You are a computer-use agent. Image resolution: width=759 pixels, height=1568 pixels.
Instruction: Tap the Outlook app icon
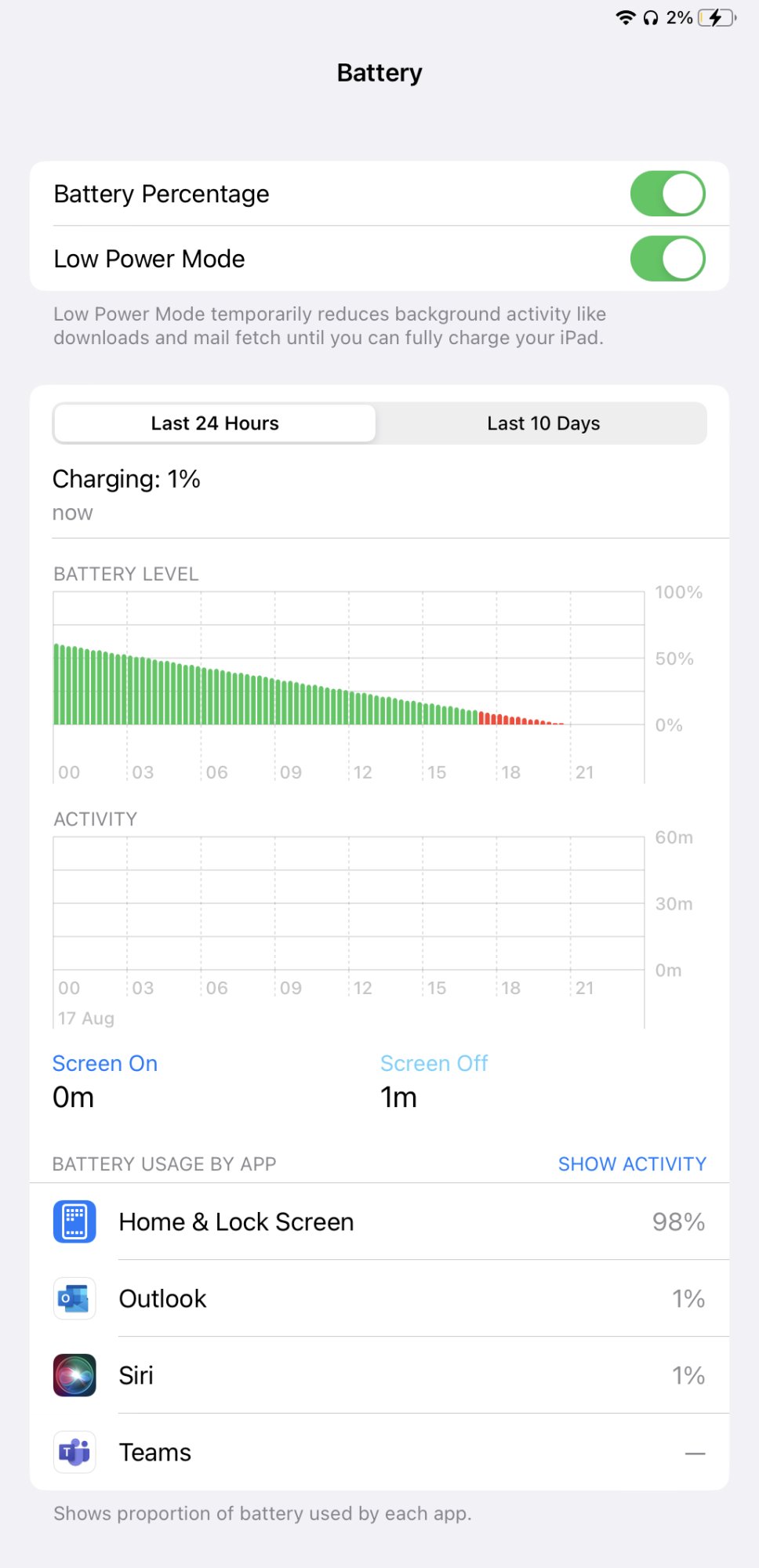(x=74, y=1298)
